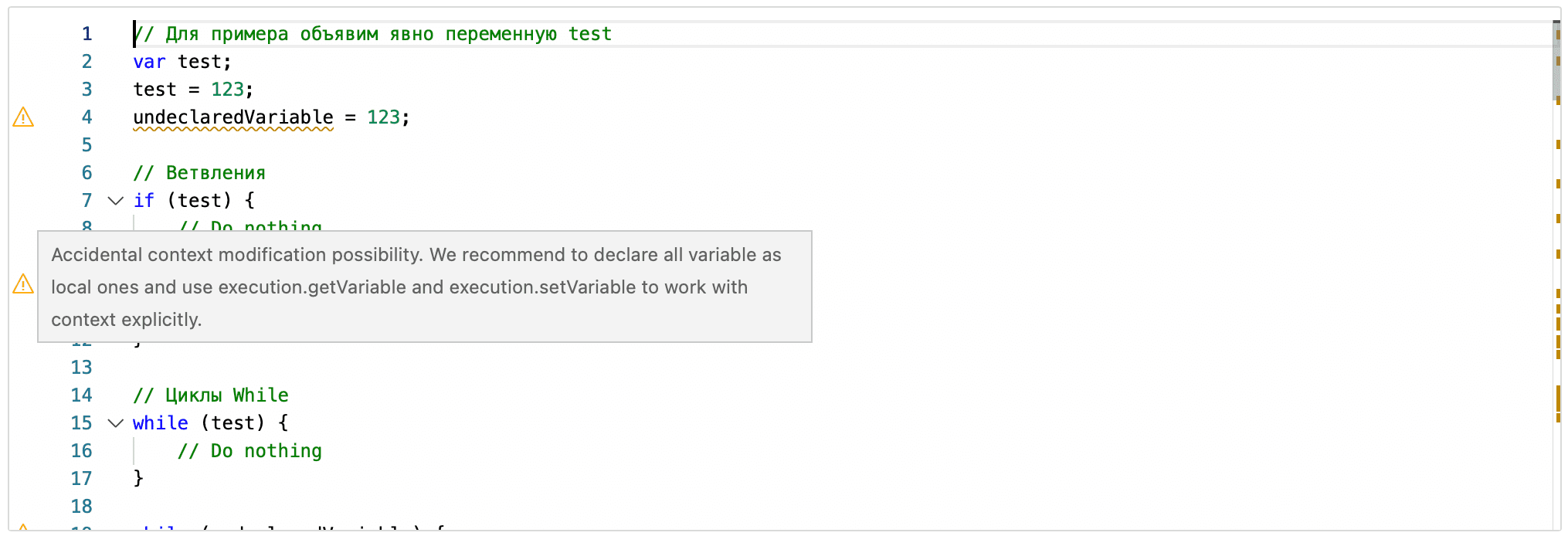Screen dimensions: 1568x536
Task: Click line number 14 in the gutter
Action: [x=81, y=395]
